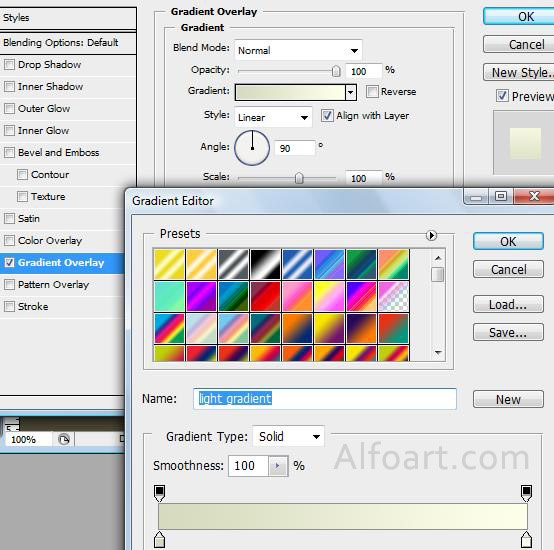Select the gray striped gradient preset
This screenshot has width=554, height=550.
pos(233,265)
